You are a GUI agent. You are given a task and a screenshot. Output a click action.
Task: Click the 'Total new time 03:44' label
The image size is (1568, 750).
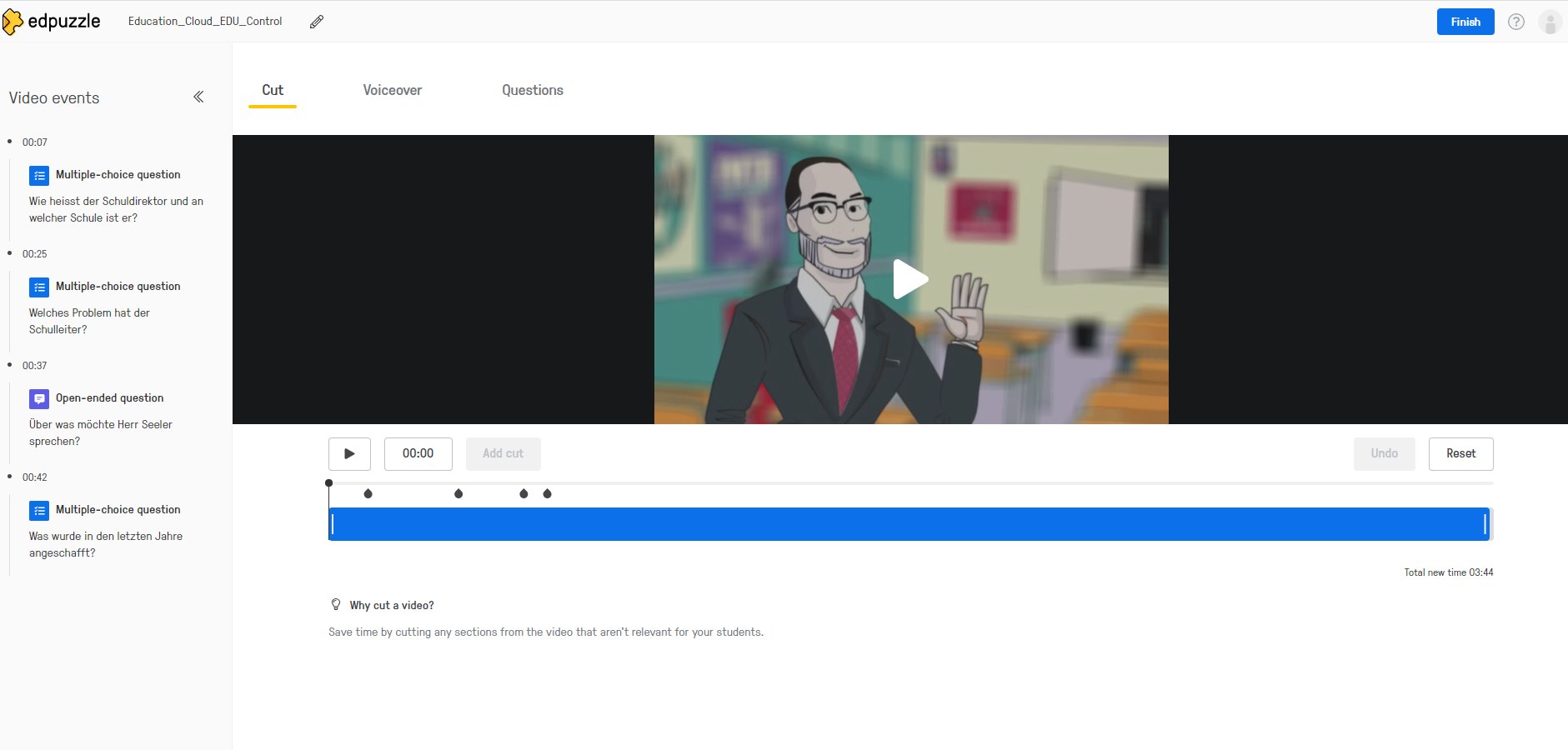pyautogui.click(x=1449, y=572)
